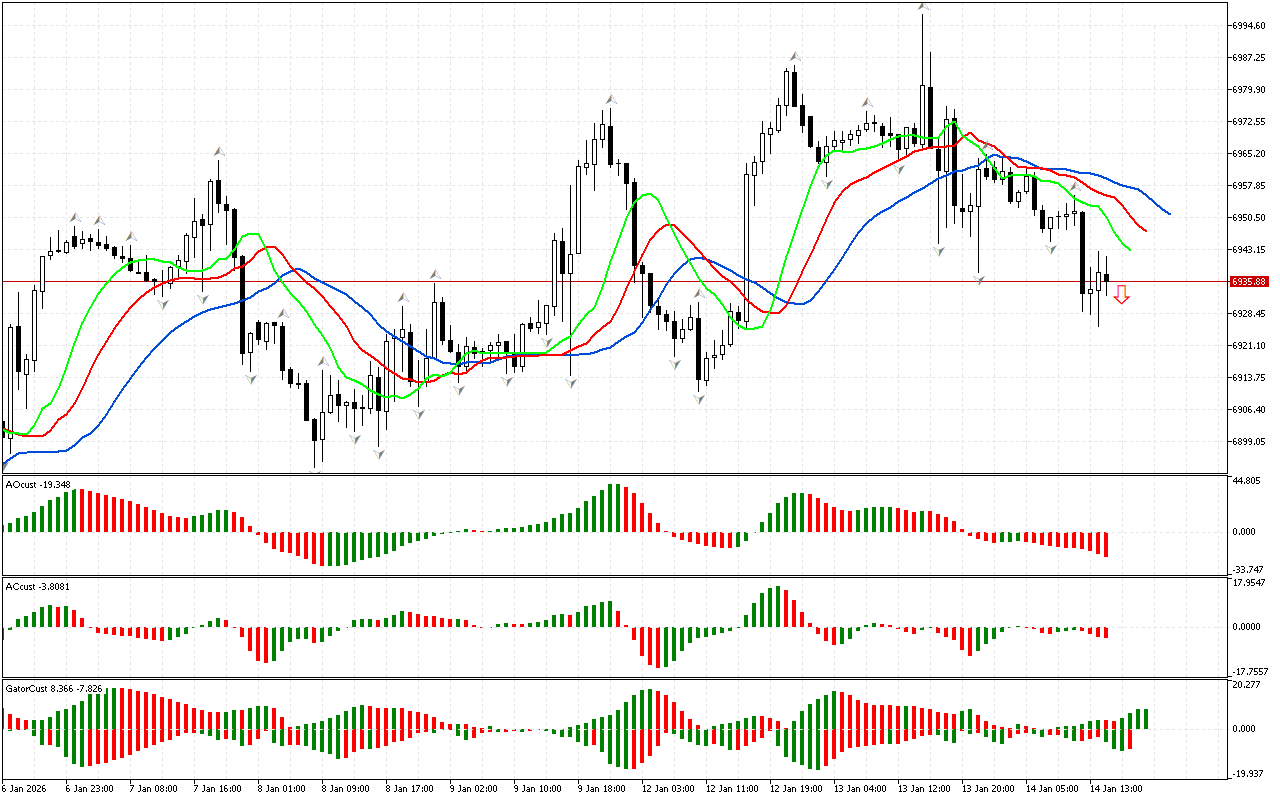Click the 12 Jan 19:00 time label
The width and height of the screenshot is (1280, 800).
click(796, 788)
